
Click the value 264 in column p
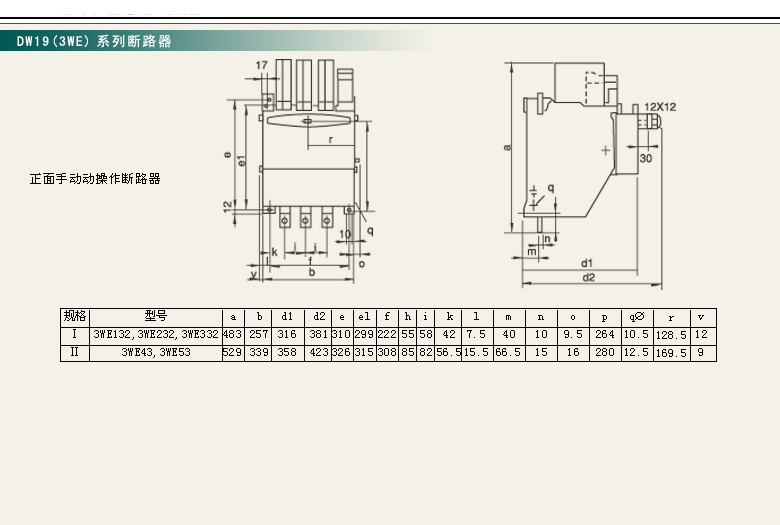tap(604, 334)
